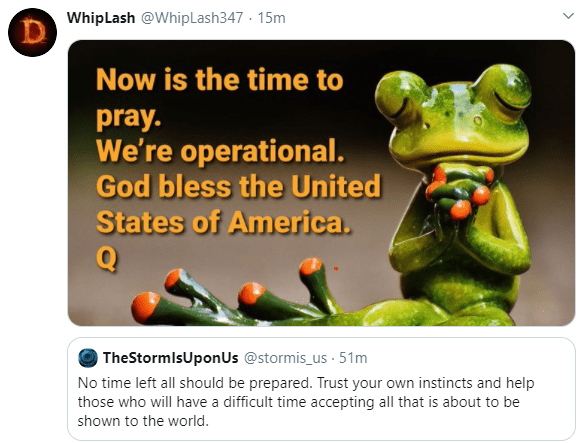
Task: Open the praying frog meme image
Action: click(x=321, y=183)
